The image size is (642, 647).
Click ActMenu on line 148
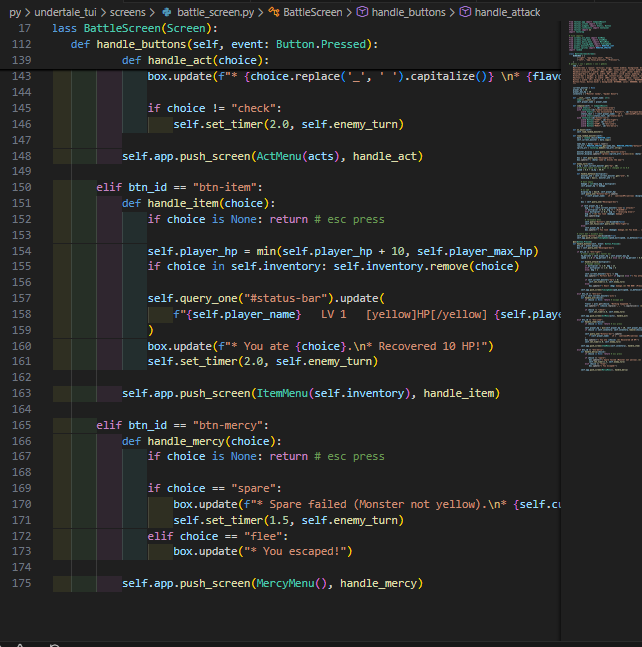[x=280, y=156]
